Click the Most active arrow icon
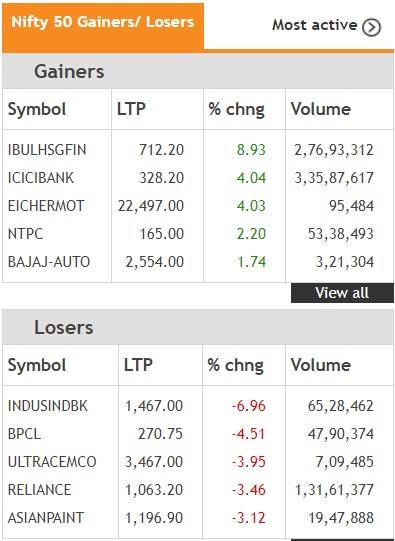 point(371,27)
